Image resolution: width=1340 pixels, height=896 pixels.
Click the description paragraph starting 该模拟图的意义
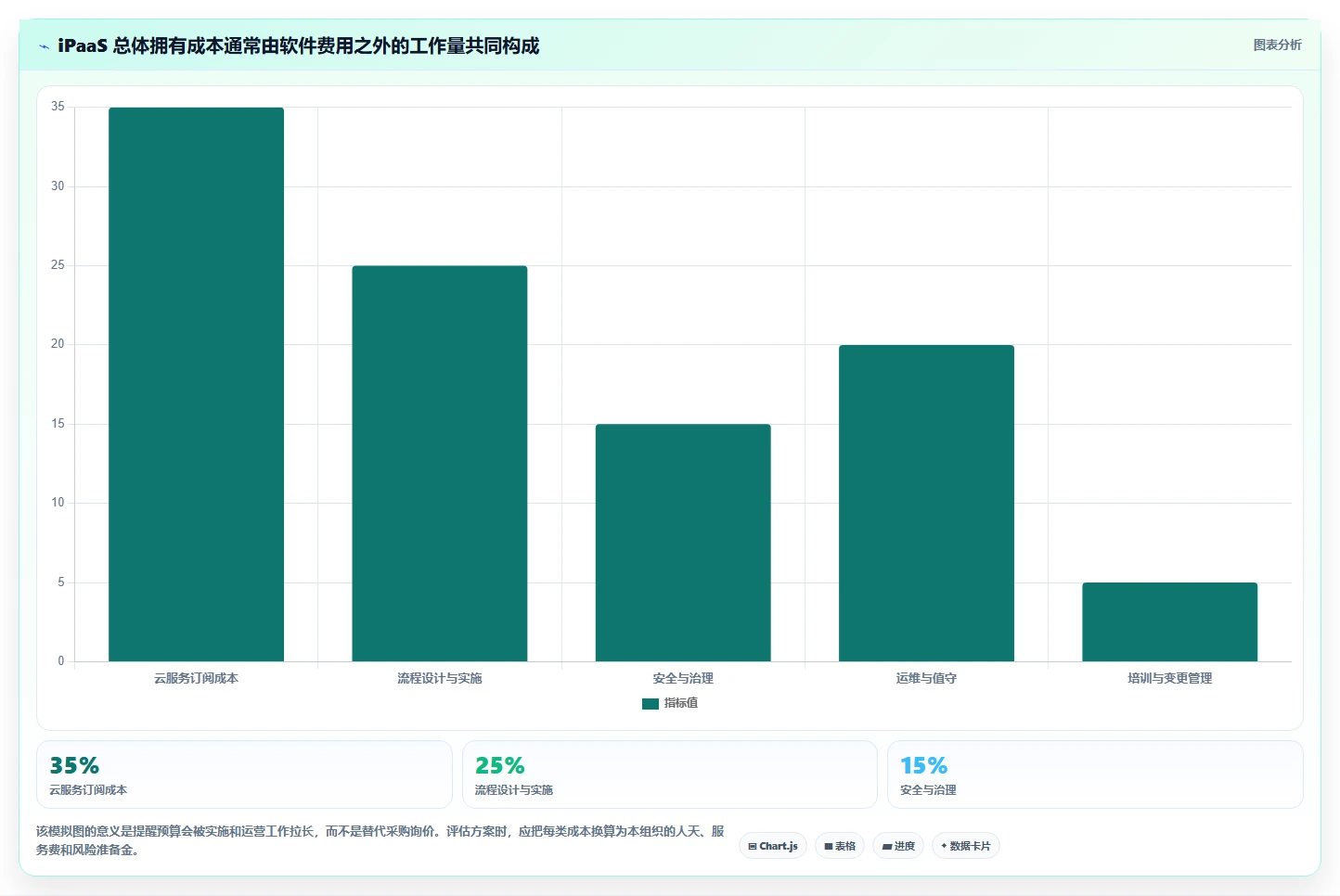[x=380, y=840]
